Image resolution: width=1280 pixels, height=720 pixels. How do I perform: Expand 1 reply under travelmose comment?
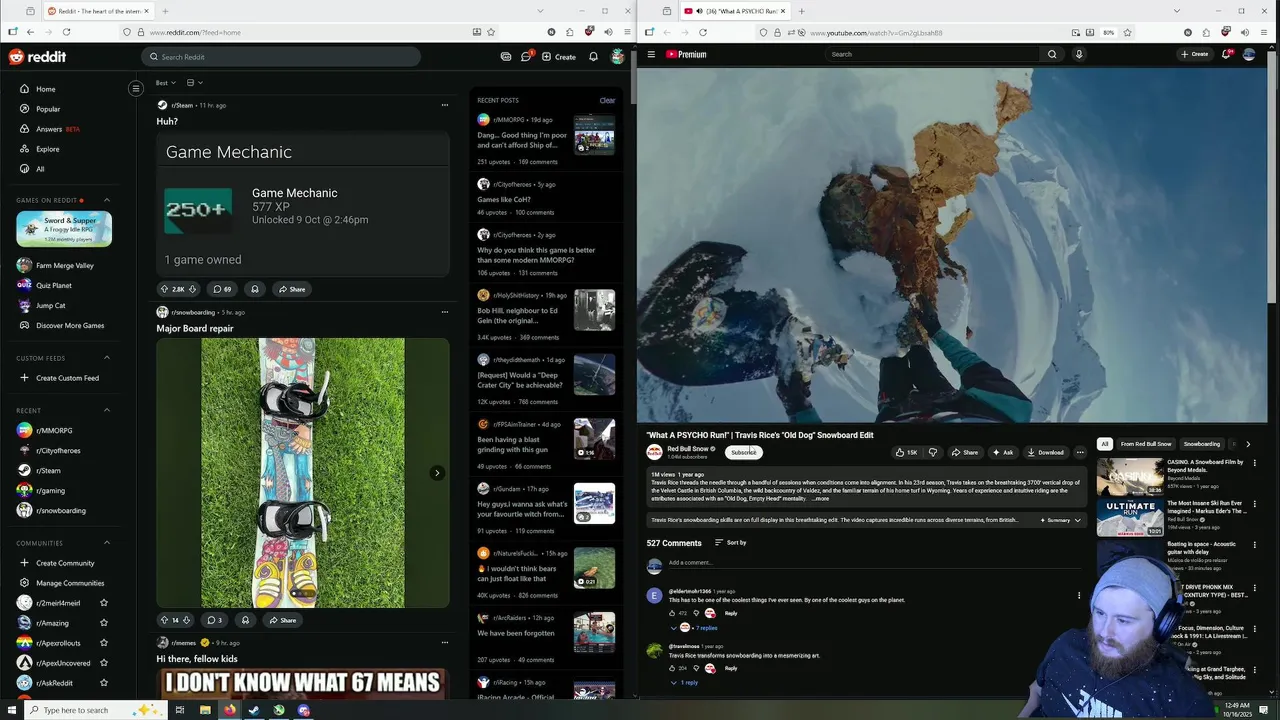pyautogui.click(x=684, y=682)
